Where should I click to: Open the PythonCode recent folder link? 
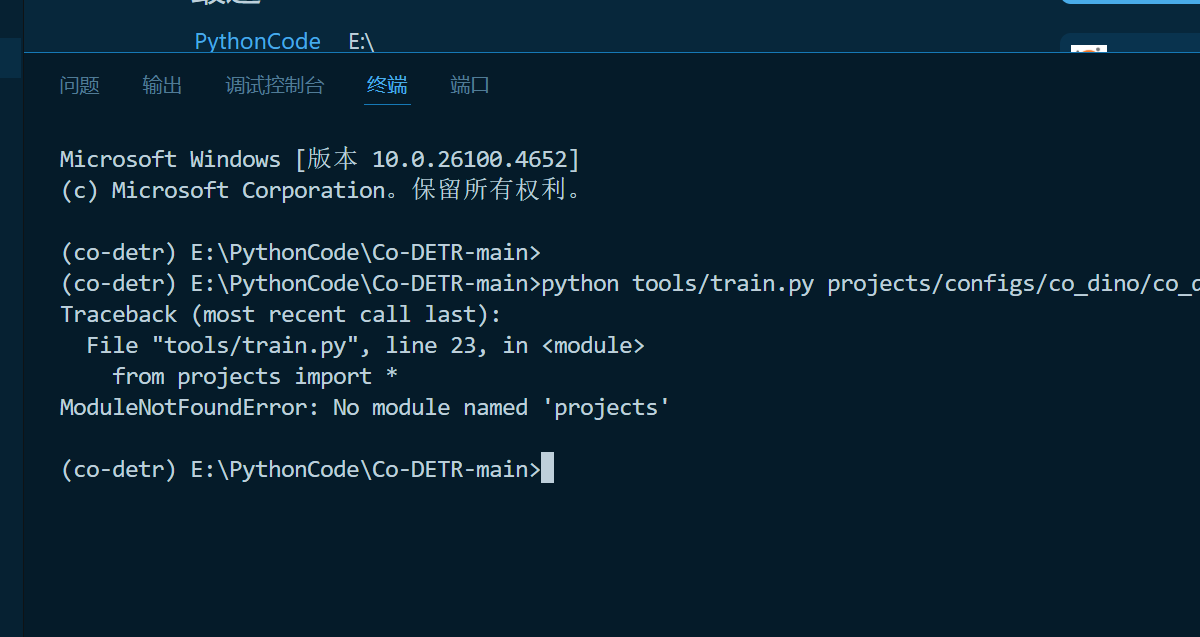(x=258, y=41)
